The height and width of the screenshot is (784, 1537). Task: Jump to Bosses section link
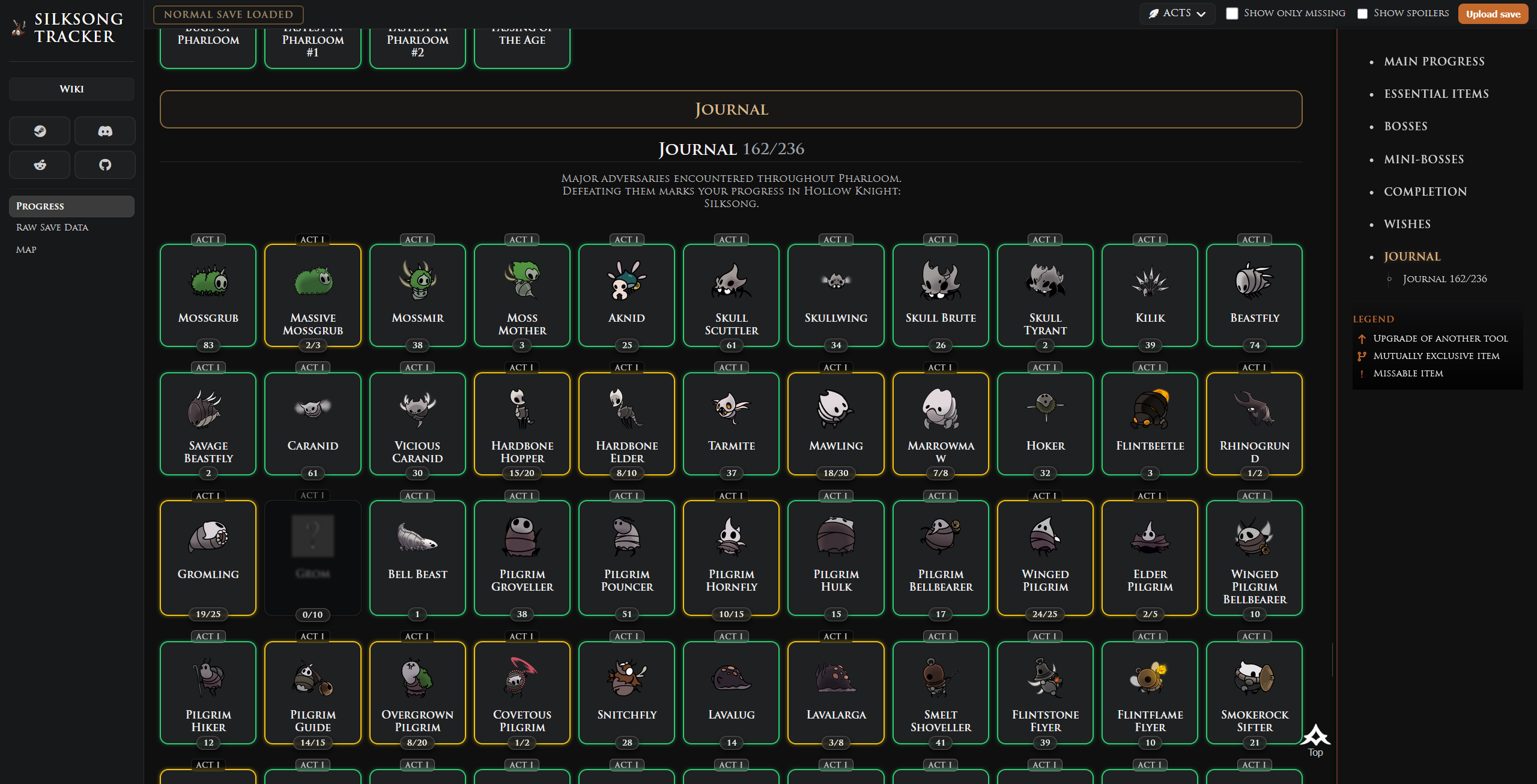click(1405, 126)
